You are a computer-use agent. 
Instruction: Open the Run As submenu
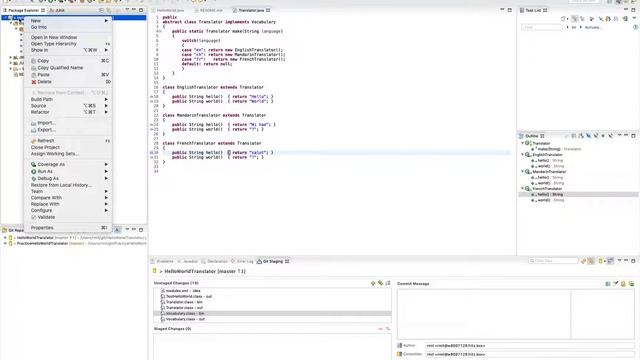(x=68, y=171)
